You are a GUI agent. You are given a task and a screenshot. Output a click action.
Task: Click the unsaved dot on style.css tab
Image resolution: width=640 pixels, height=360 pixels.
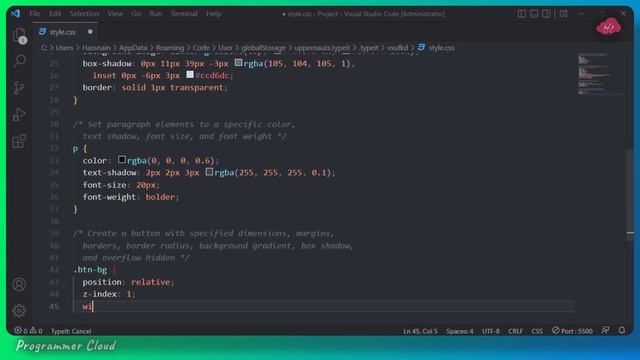point(90,31)
